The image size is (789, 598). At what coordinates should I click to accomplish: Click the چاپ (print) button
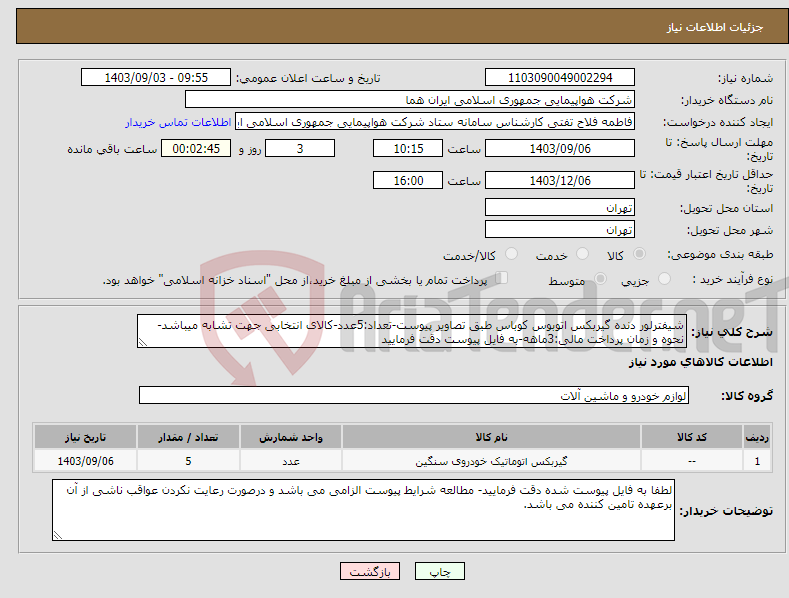439,571
